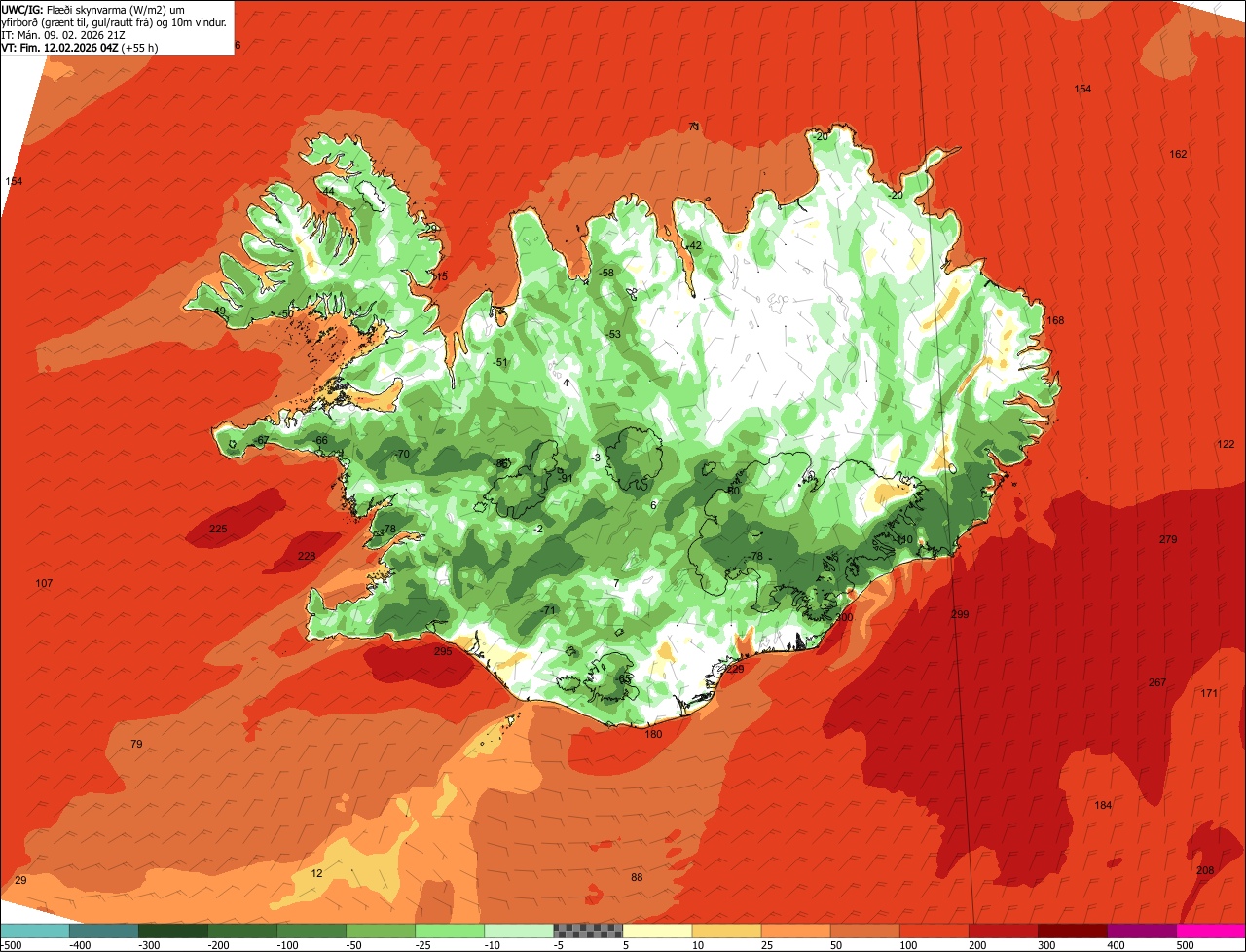Click the map value '171' near the right edge
1246x952 pixels.
pyautogui.click(x=1209, y=693)
